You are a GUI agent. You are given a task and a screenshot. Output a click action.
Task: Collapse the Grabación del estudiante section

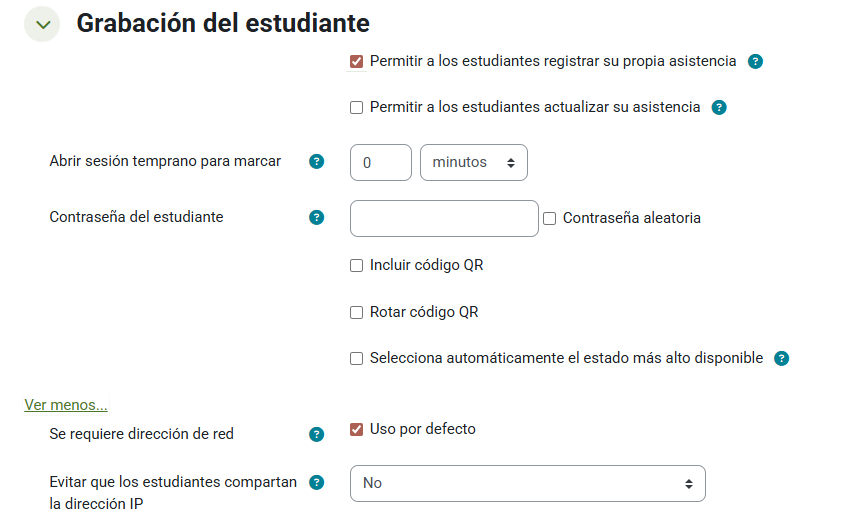point(42,24)
